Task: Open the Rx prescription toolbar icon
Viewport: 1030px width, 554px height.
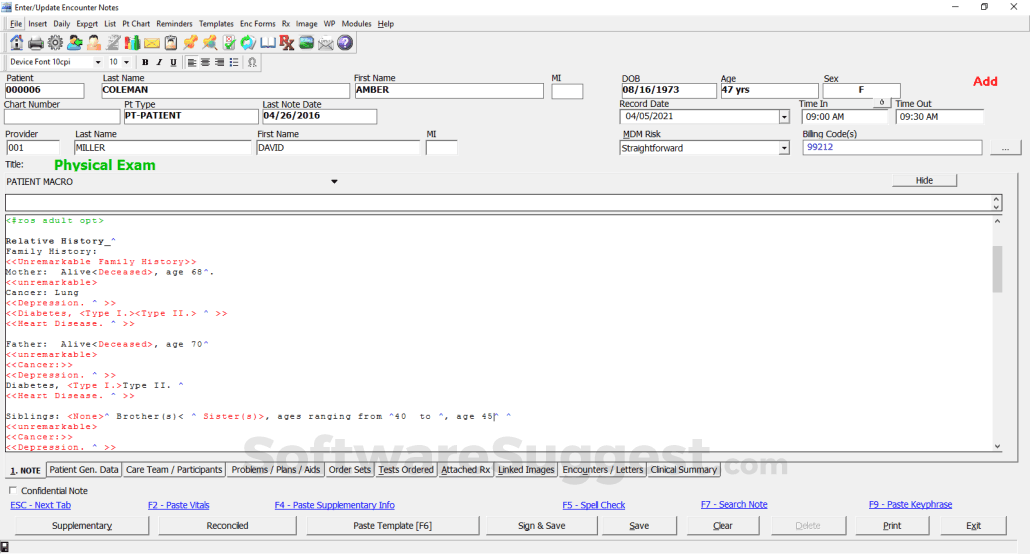Action: click(x=287, y=43)
